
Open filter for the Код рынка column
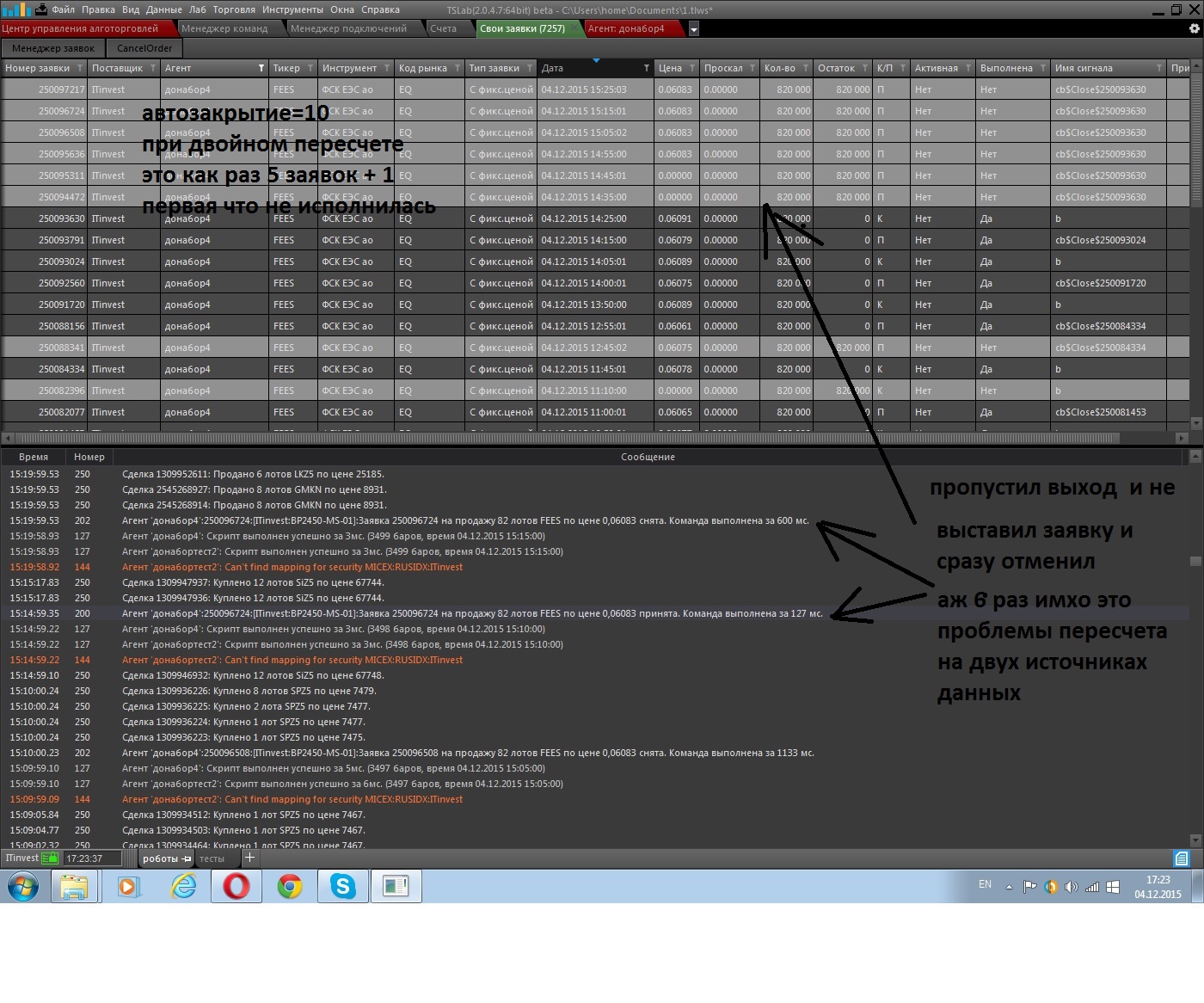tap(458, 68)
